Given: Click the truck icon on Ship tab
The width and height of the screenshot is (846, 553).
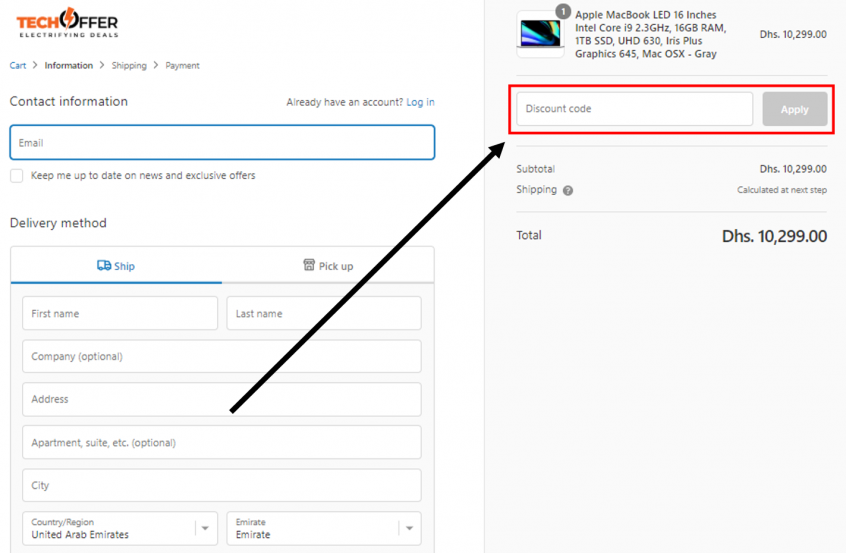Looking at the screenshot, I should 104,265.
